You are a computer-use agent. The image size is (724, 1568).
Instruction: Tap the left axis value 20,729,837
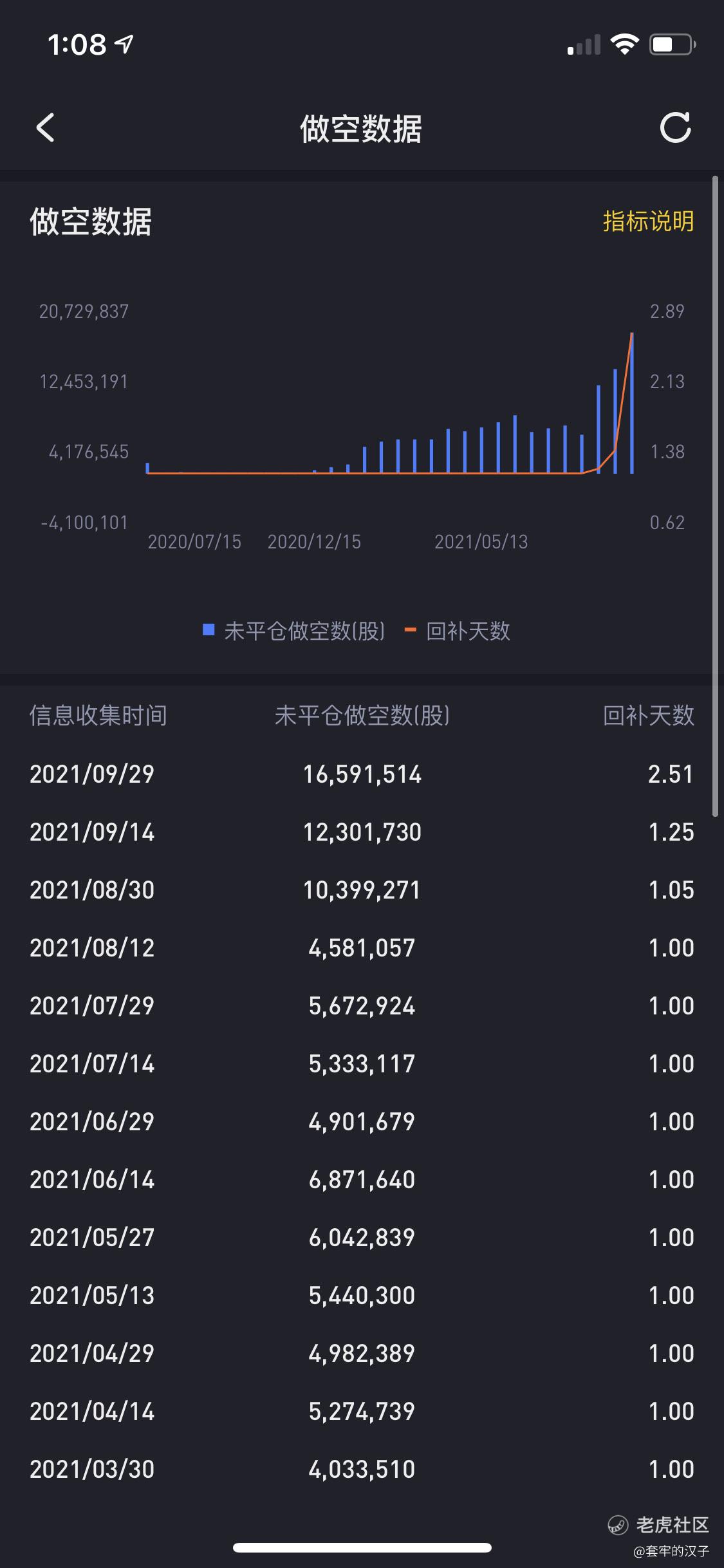point(84,312)
